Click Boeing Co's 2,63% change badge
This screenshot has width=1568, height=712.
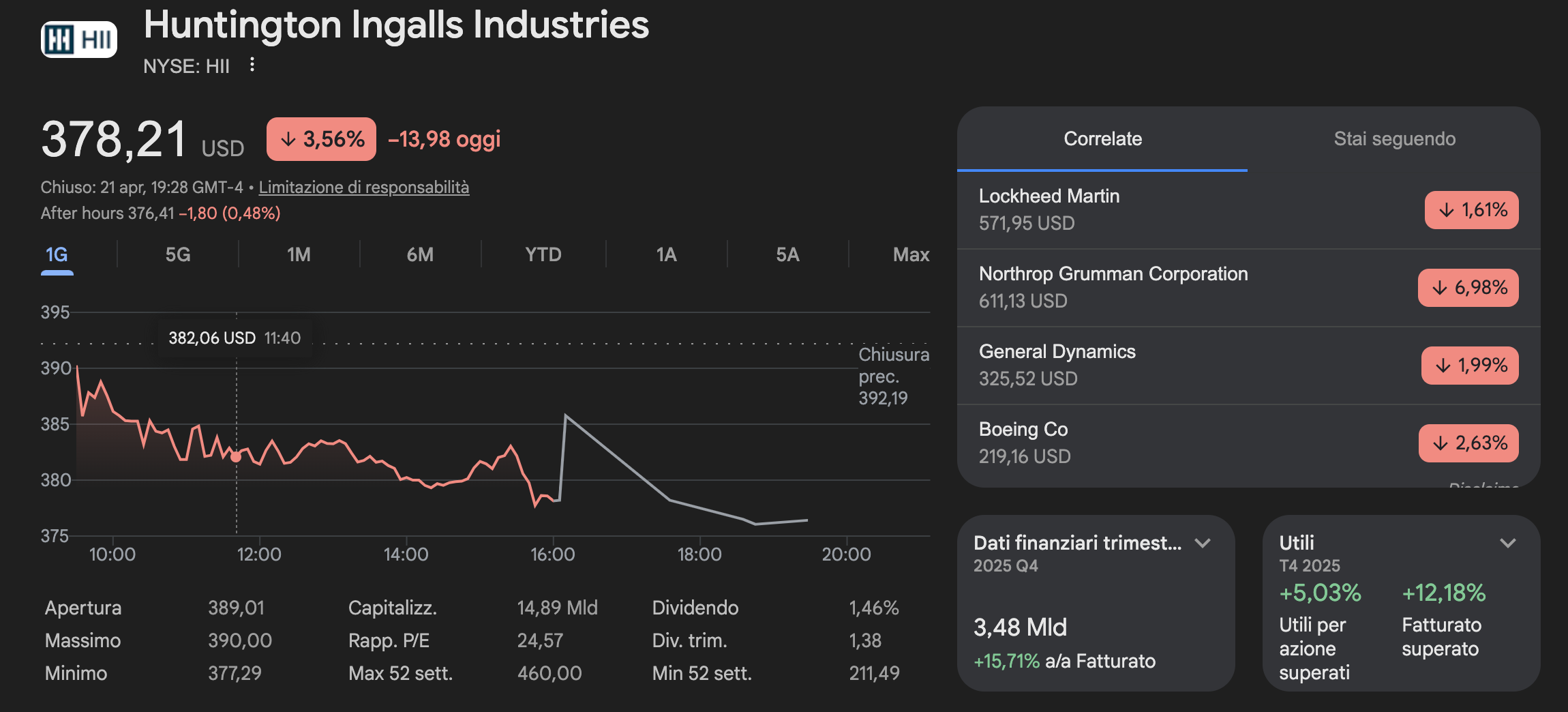1468,443
